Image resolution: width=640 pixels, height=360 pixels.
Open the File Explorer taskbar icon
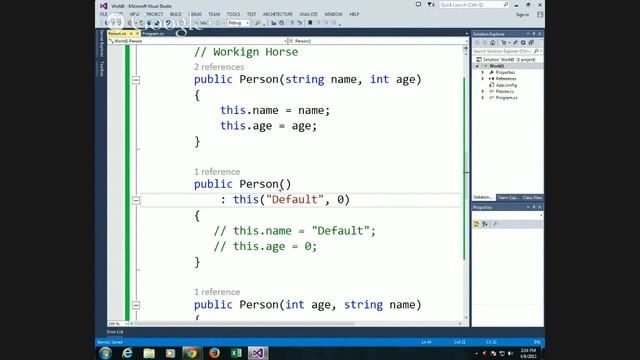(x=149, y=353)
